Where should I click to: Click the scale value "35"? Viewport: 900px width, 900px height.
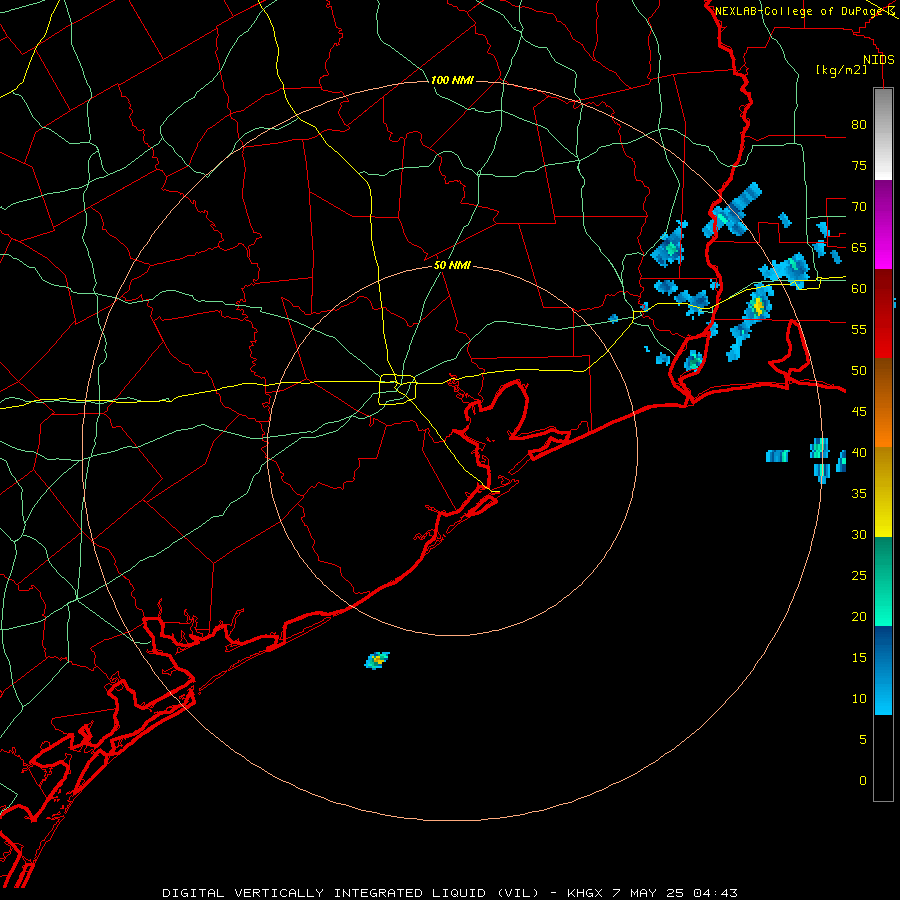[x=859, y=494]
